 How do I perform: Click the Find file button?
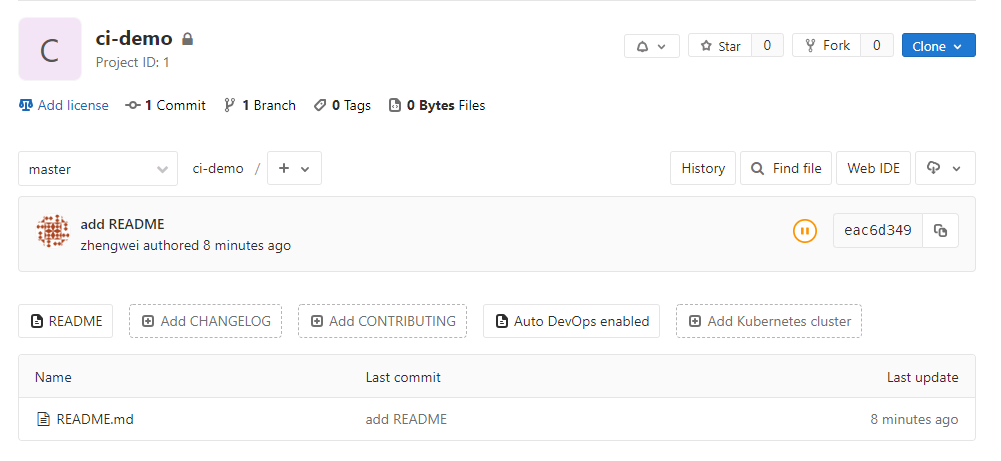pos(786,169)
